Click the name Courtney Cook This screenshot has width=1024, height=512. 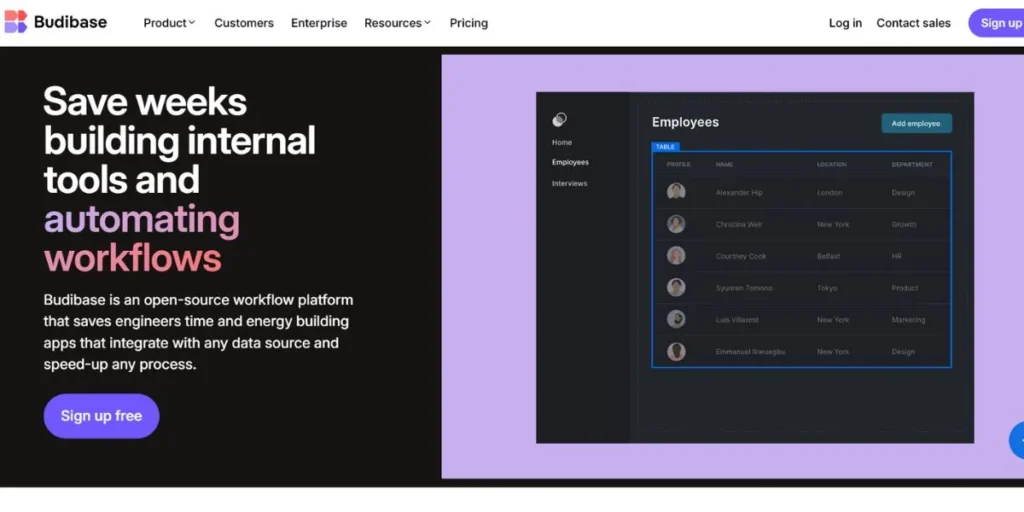click(741, 257)
